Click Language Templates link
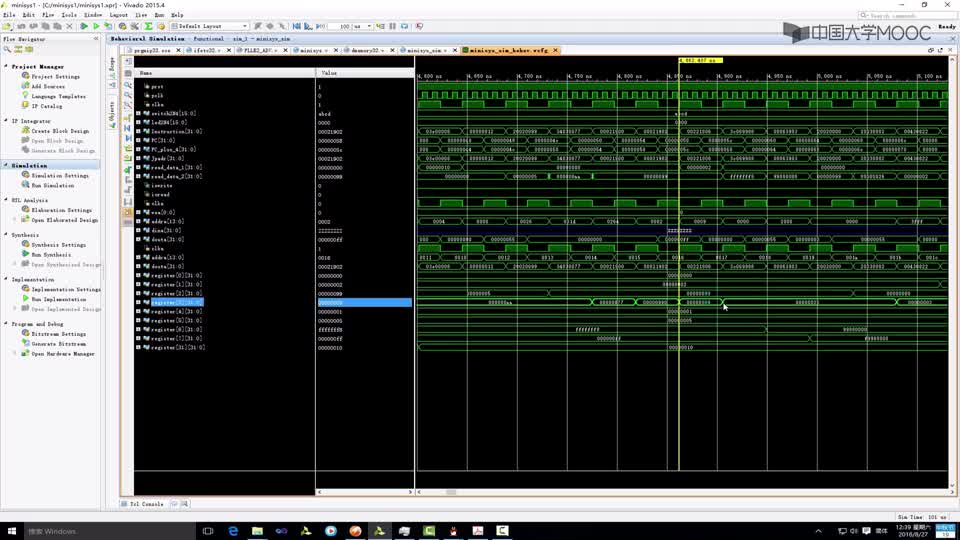The width and height of the screenshot is (960, 540). 59,96
